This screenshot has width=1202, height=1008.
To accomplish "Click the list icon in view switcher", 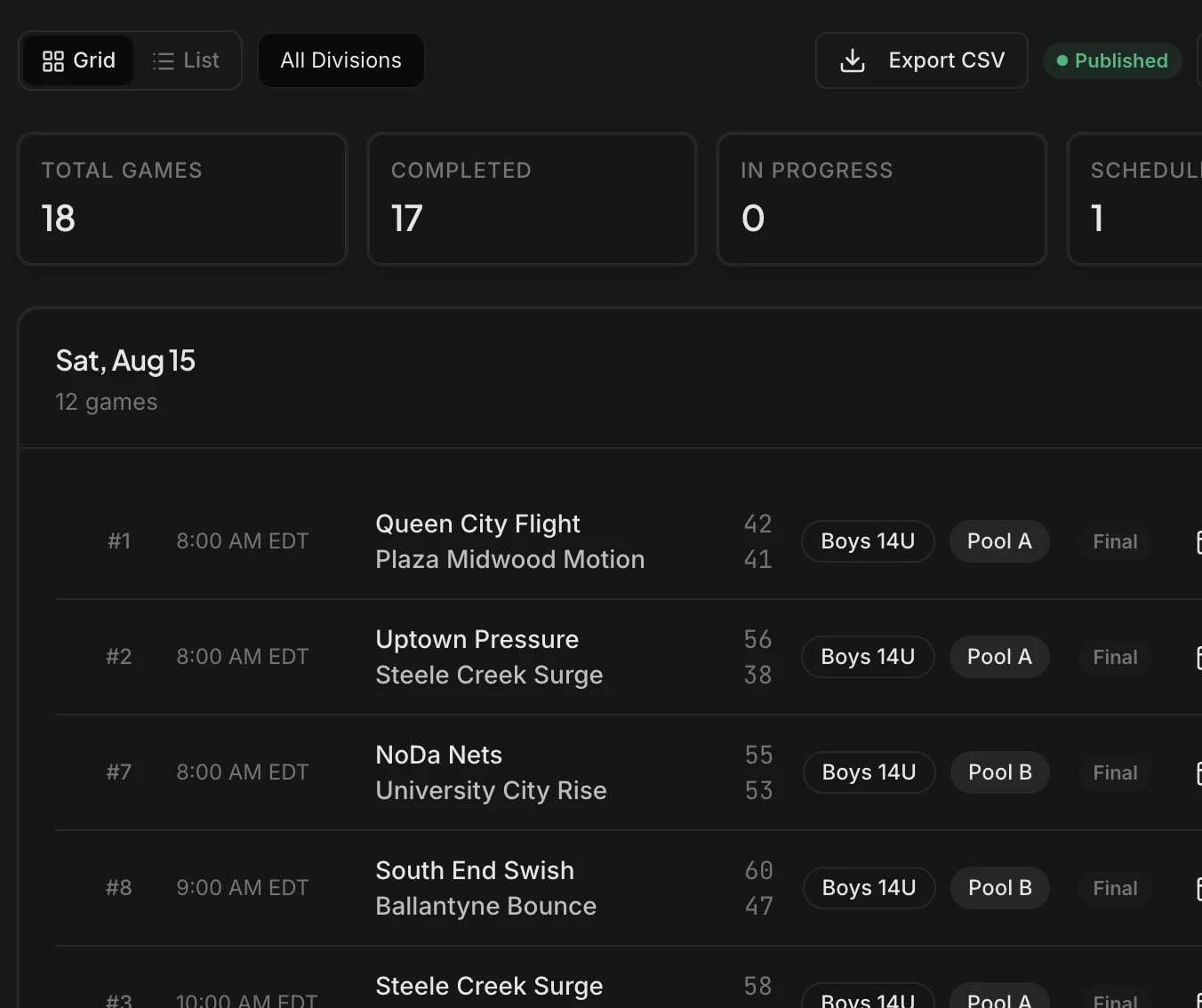I will point(164,60).
